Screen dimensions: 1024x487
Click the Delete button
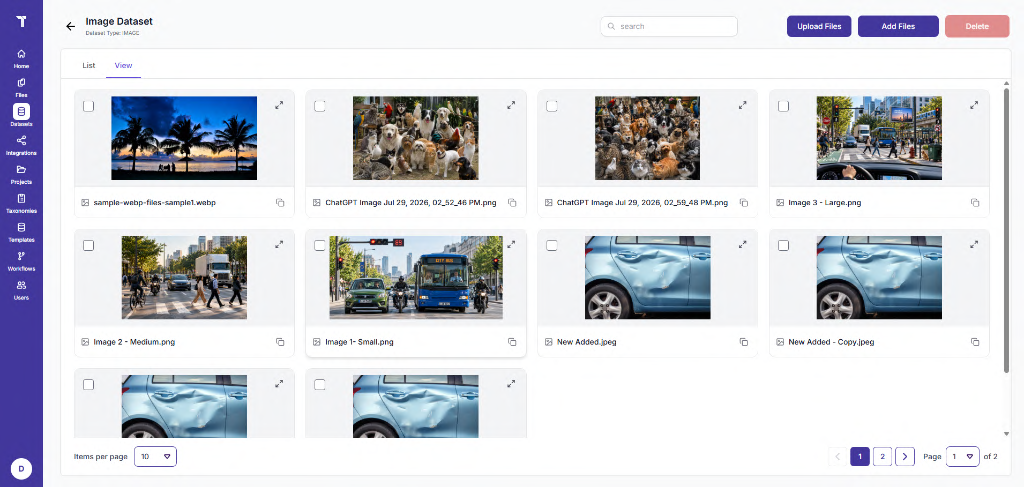[x=977, y=26]
